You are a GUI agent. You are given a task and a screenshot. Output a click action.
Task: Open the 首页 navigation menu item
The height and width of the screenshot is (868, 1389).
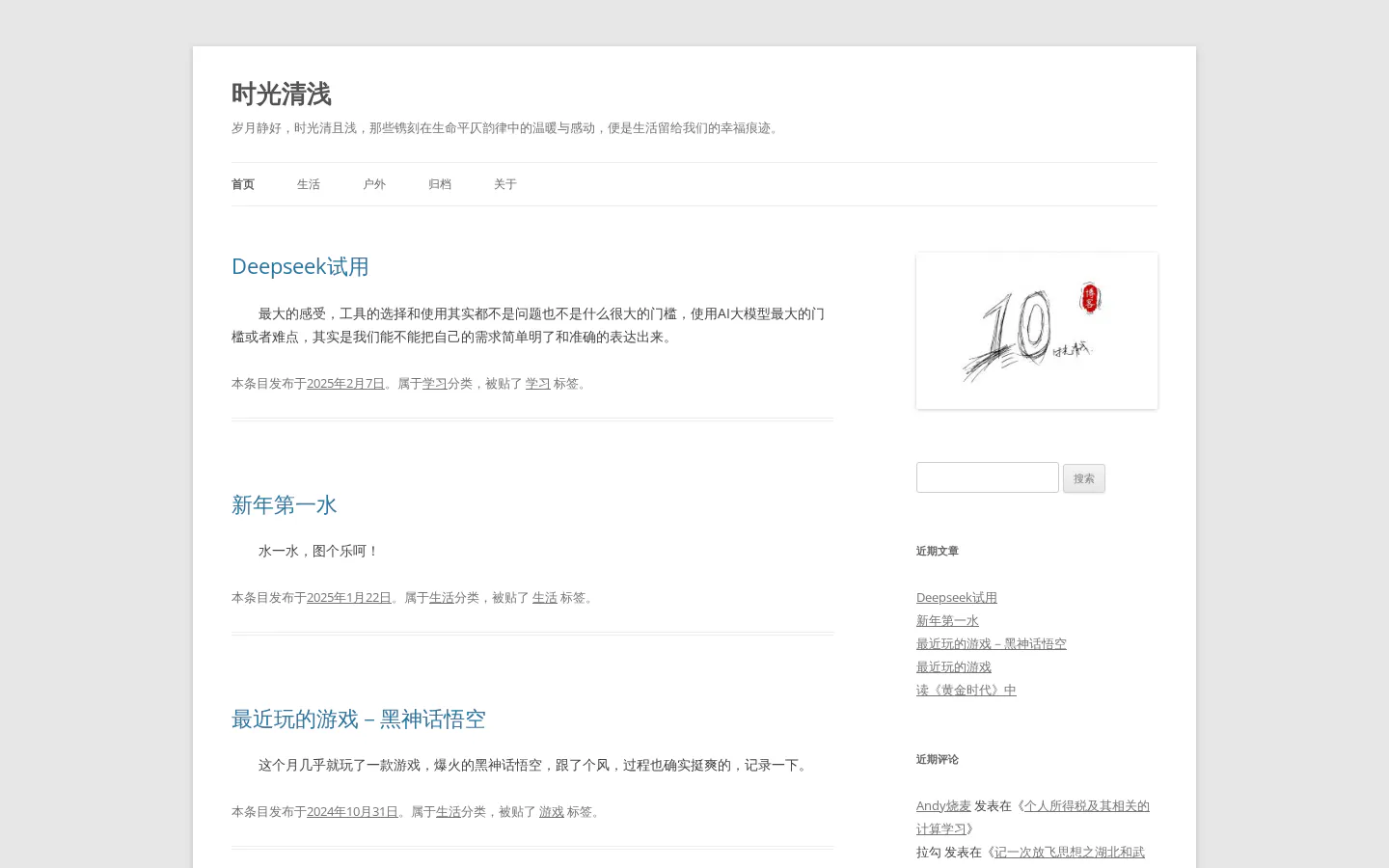tap(243, 184)
